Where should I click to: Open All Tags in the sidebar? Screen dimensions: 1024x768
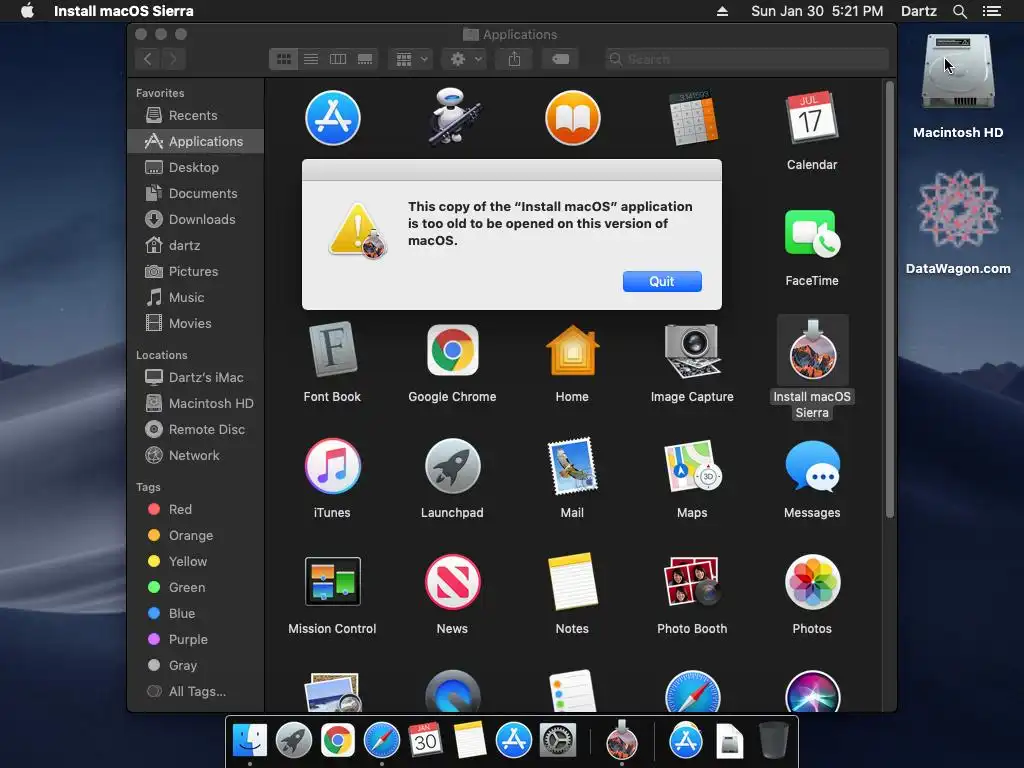[195, 692]
